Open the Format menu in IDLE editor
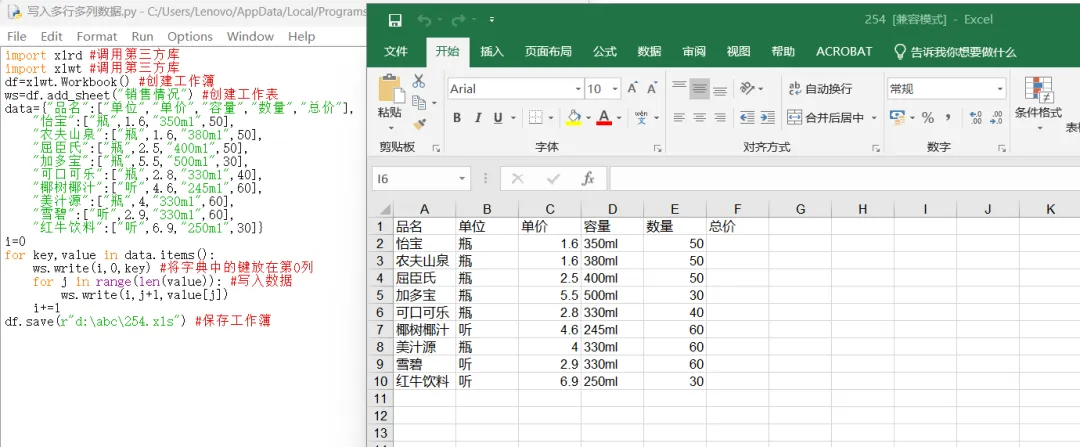 97,37
